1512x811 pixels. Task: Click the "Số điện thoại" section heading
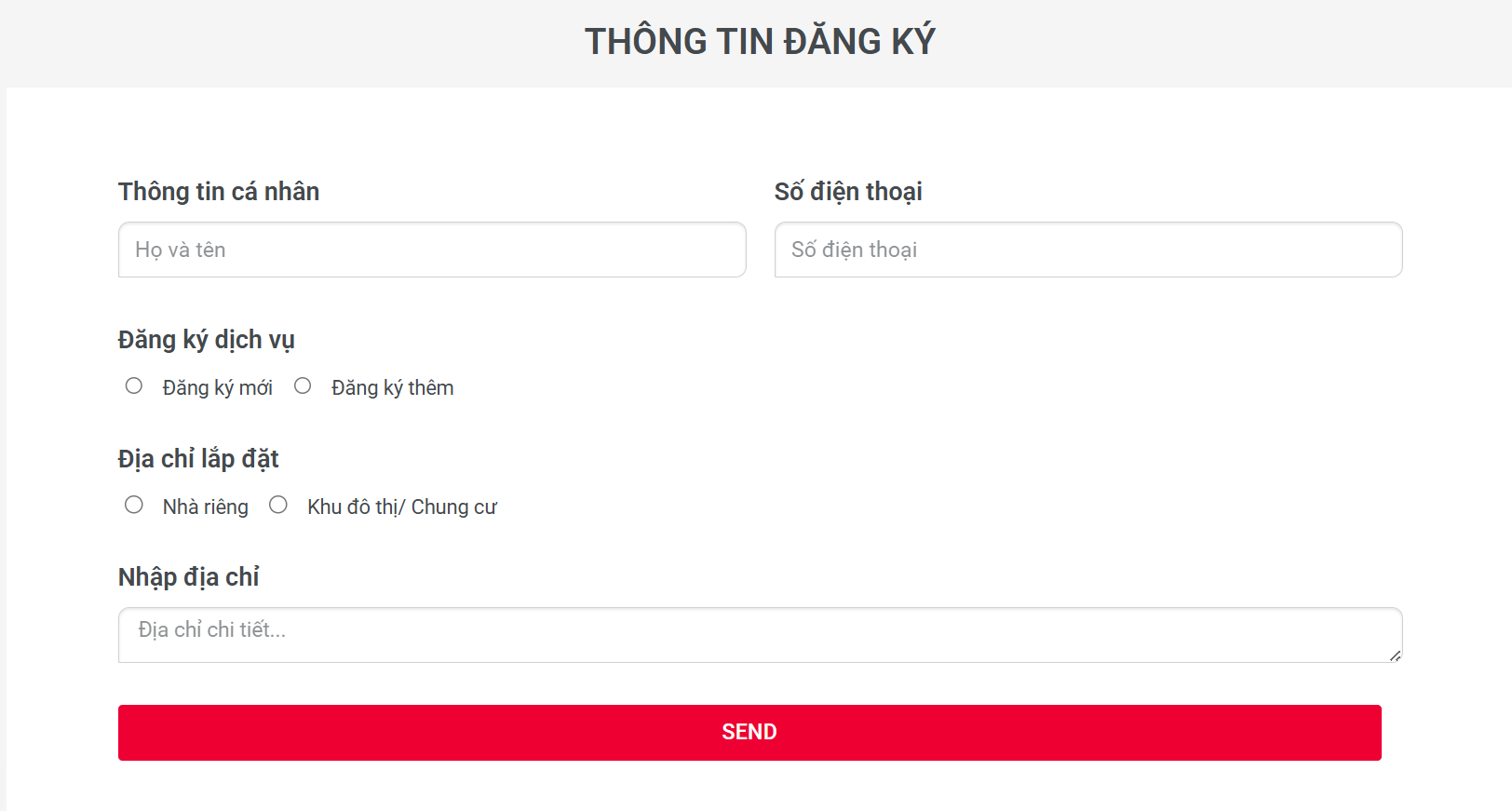coord(848,192)
